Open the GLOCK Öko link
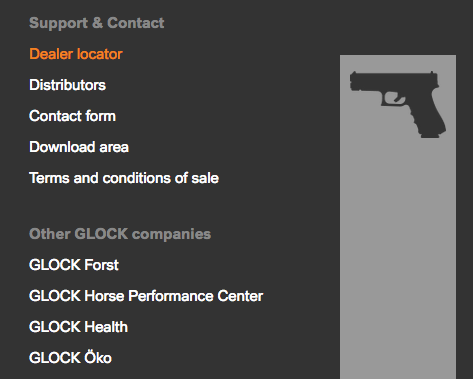Viewport: 473px width, 379px height. (x=70, y=358)
